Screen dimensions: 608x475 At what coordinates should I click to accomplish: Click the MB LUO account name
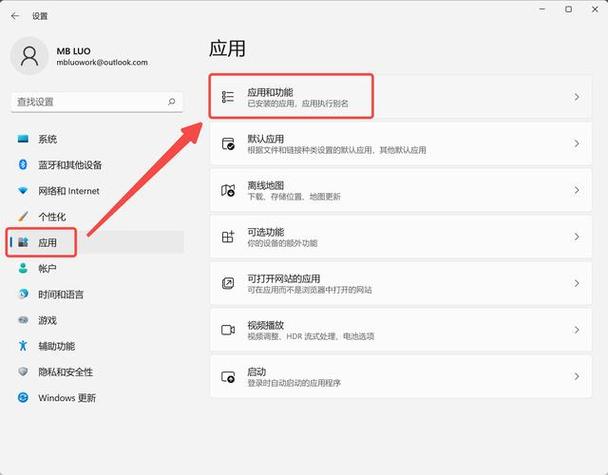[73, 51]
